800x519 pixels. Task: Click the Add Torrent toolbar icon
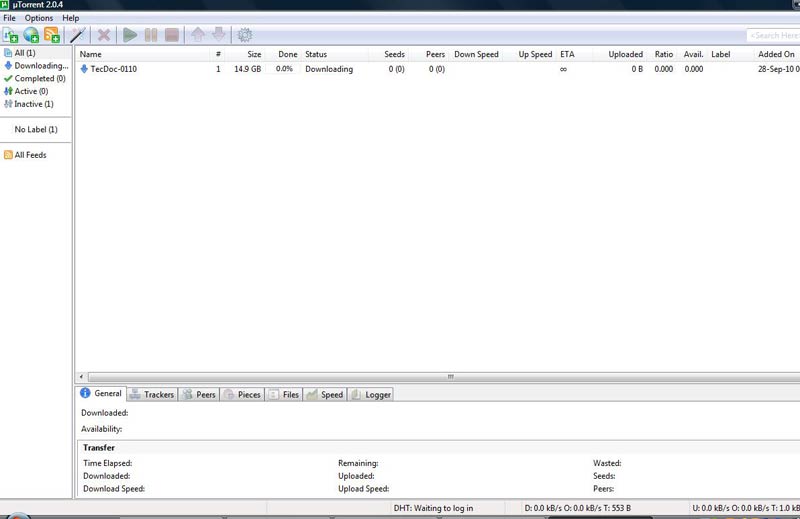10,35
